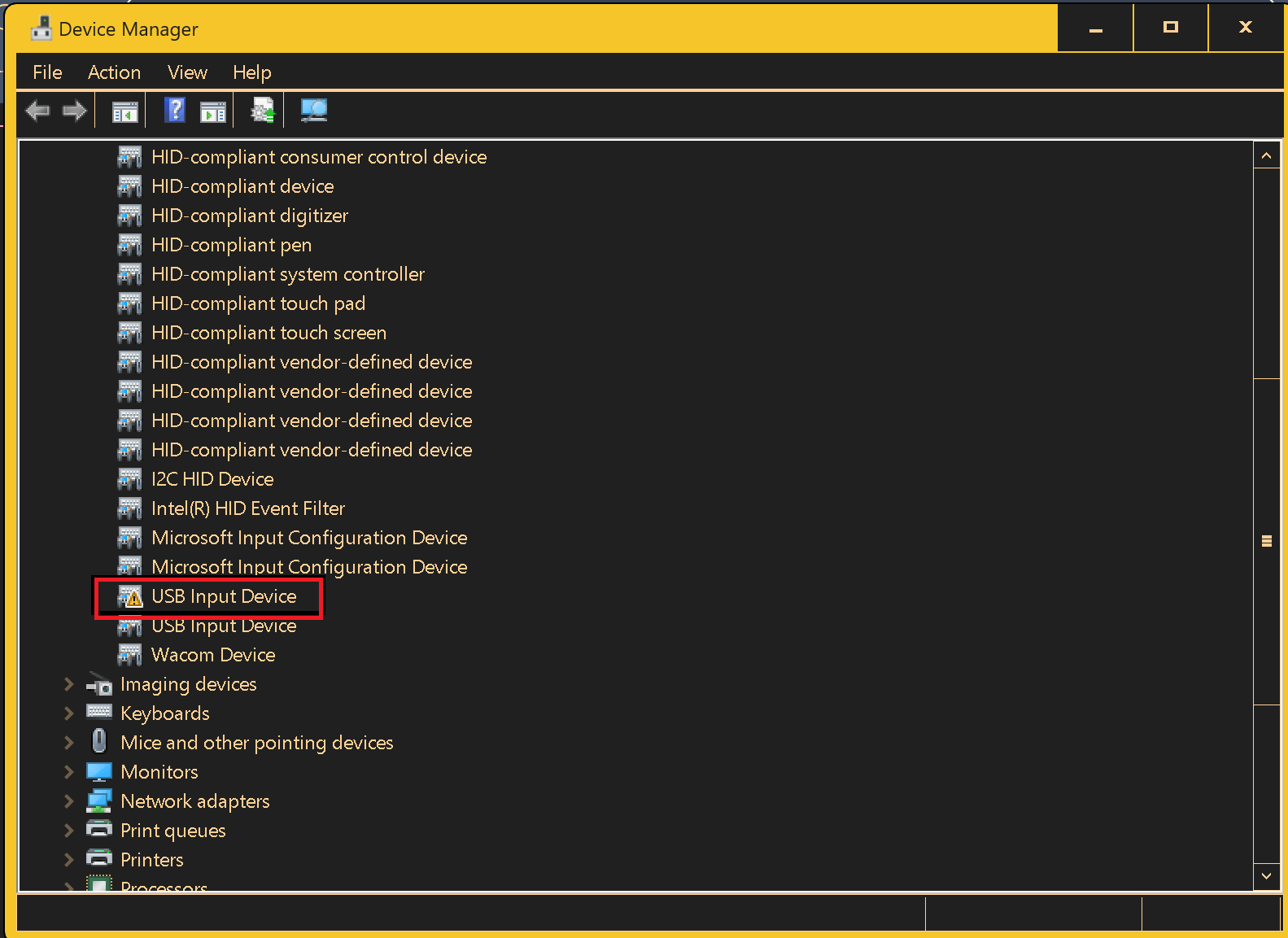Maximize the Device Manager window
The width and height of the screenshot is (1288, 938).
point(1171,28)
